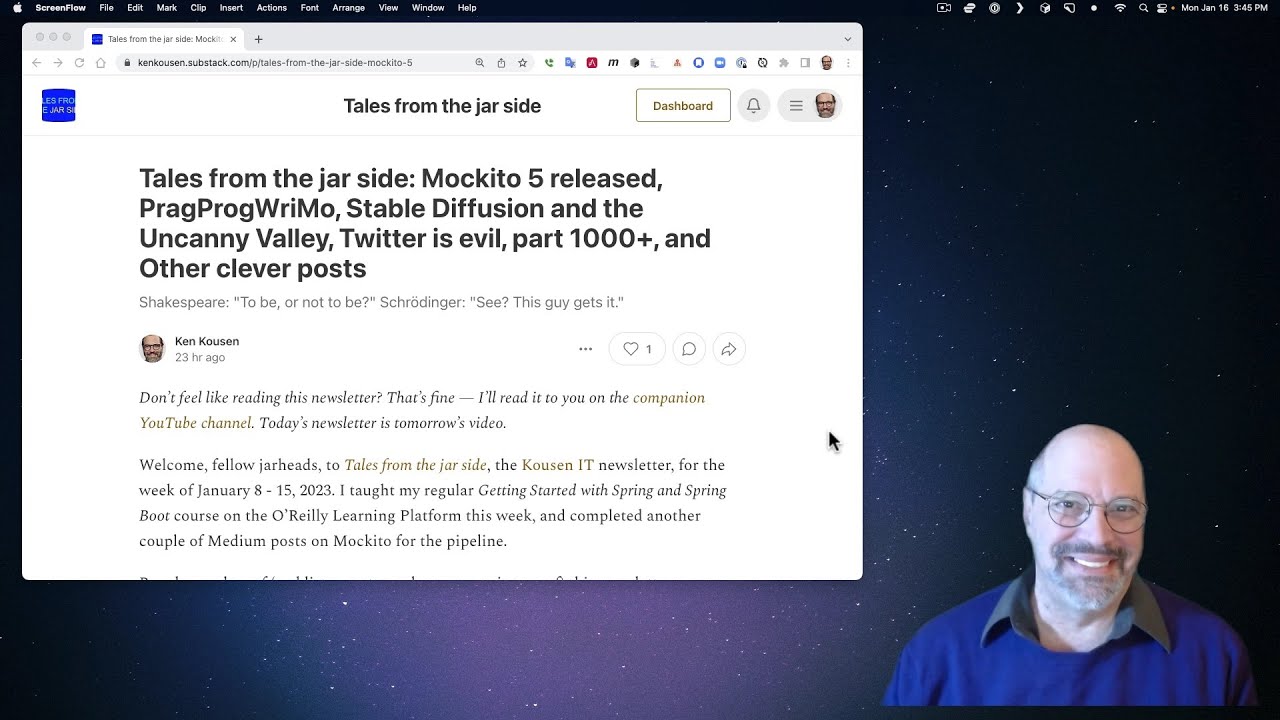Viewport: 1280px width, 720px height.
Task: Open the Kousen IT link
Action: click(x=558, y=465)
